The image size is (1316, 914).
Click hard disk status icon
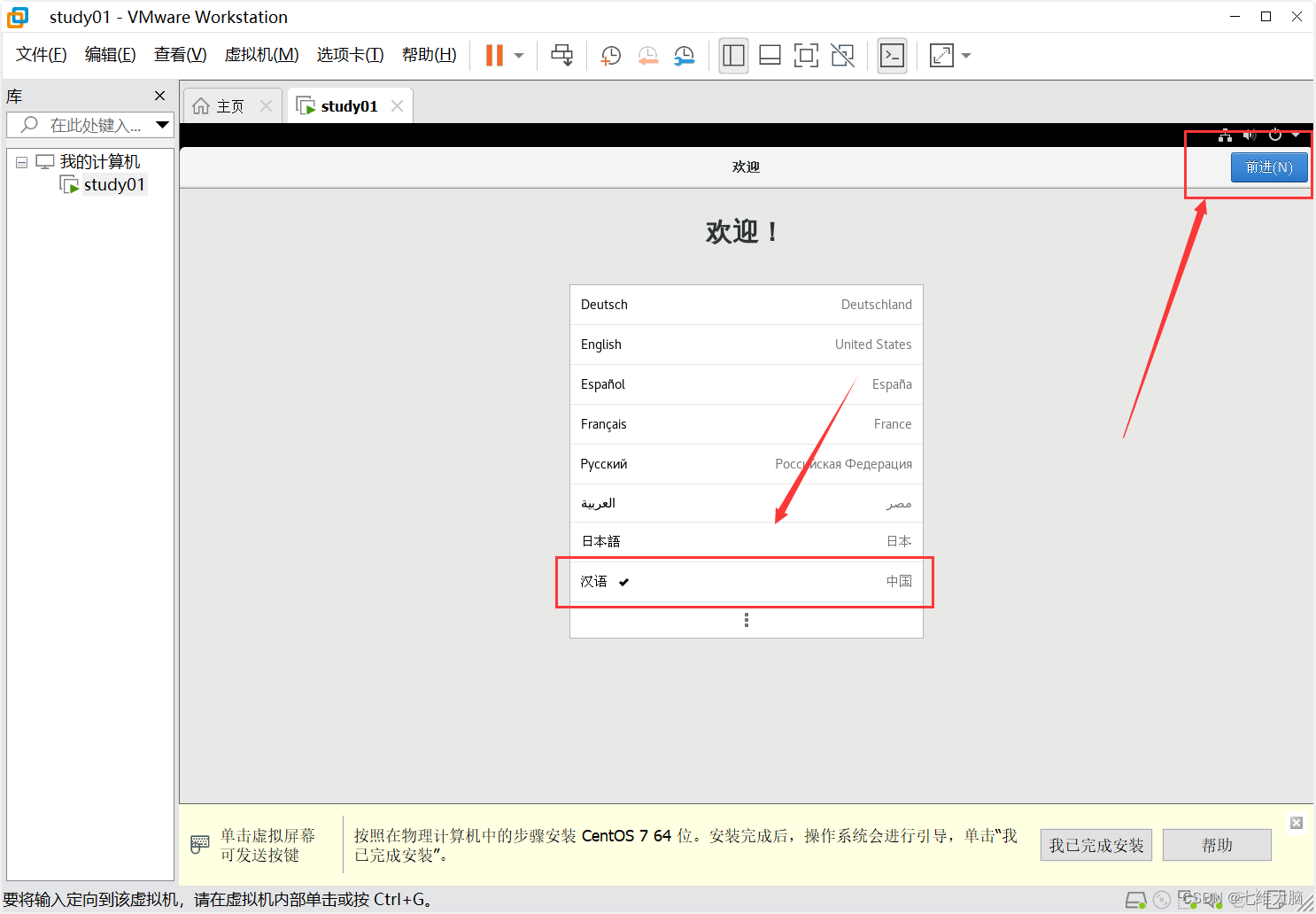coord(1136,900)
